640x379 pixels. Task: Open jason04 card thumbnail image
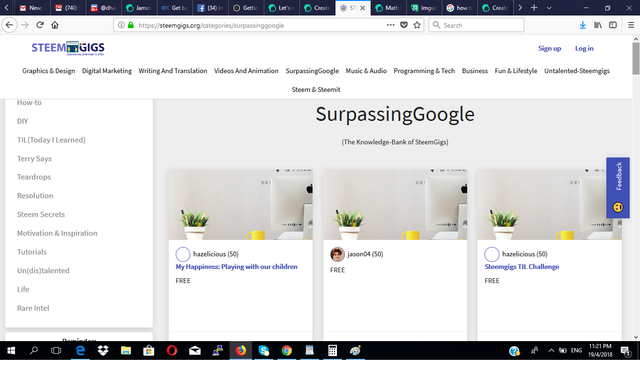tap(395, 204)
